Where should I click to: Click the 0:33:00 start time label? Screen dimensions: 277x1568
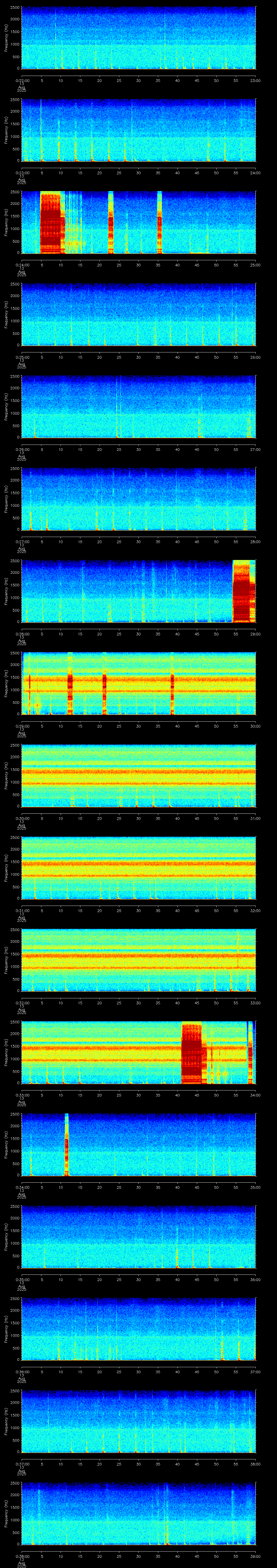22,1095
